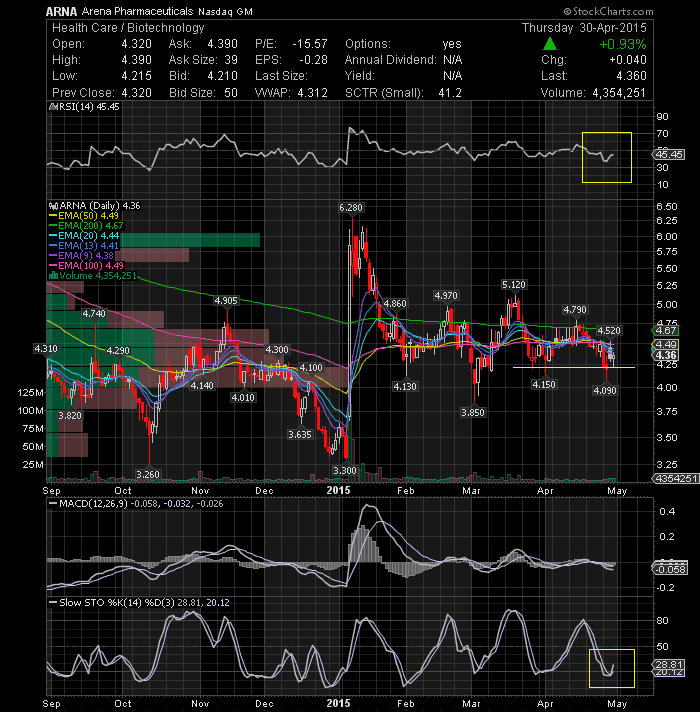The width and height of the screenshot is (700, 712).
Task: Select the Health Care / Biotechnology sector text
Action: click(x=128, y=28)
